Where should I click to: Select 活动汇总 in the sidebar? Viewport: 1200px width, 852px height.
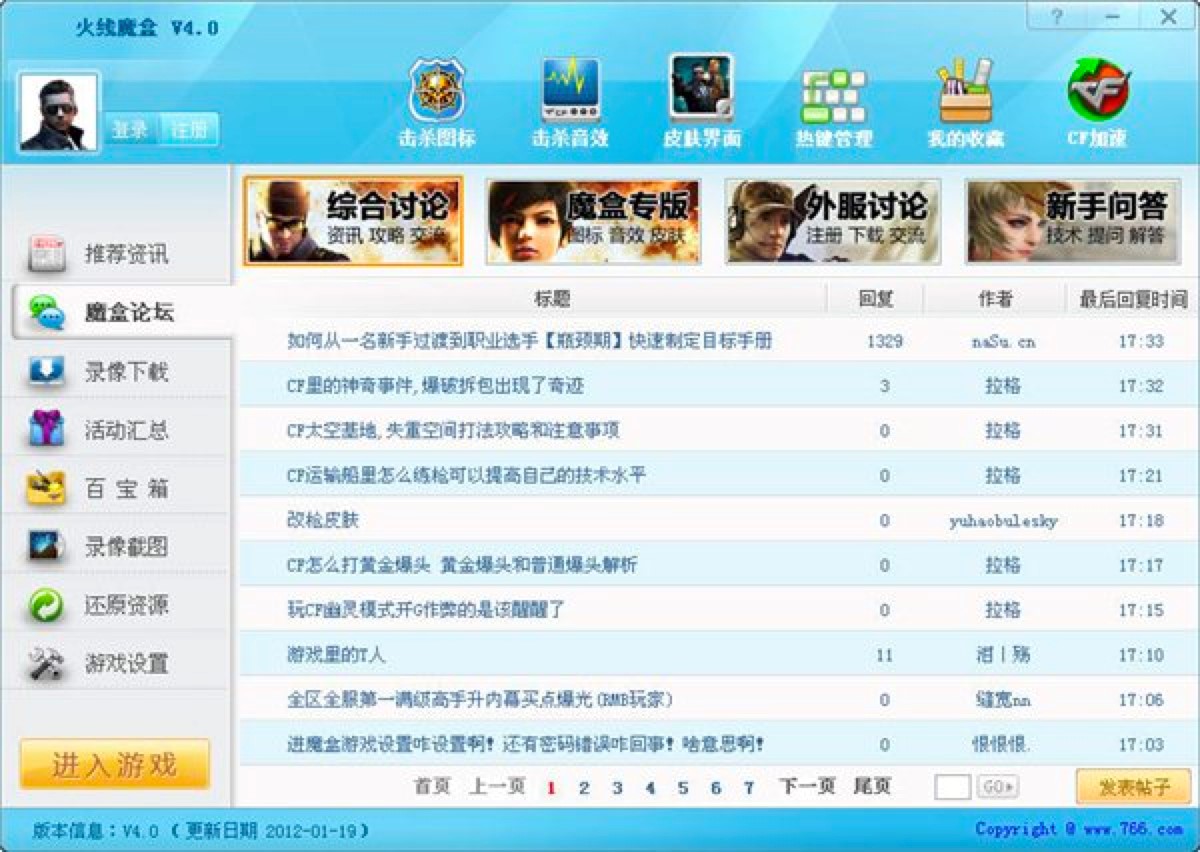(x=118, y=430)
